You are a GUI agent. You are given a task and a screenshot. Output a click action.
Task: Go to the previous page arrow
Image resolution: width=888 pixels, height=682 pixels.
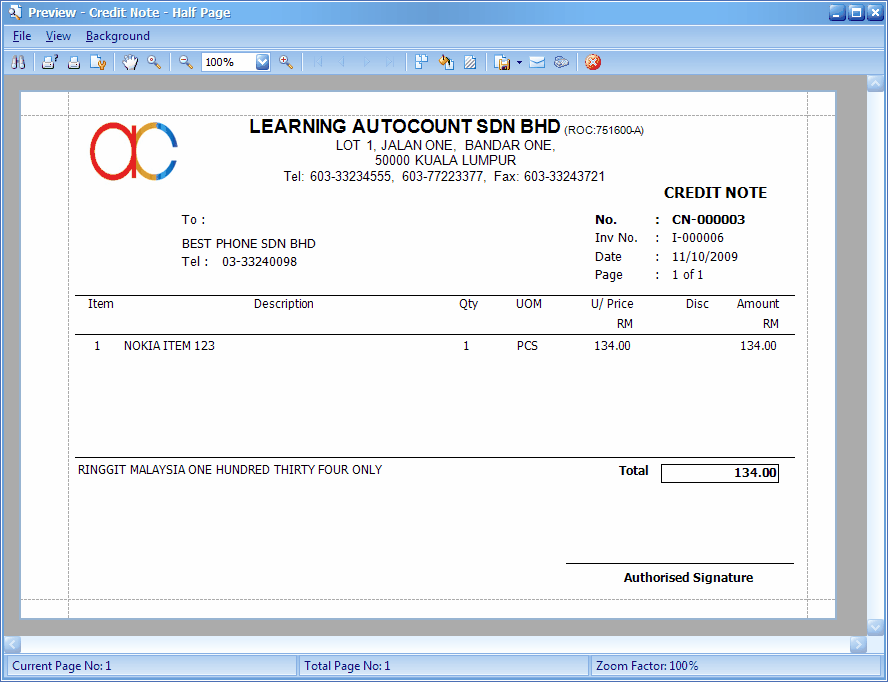[x=341, y=62]
